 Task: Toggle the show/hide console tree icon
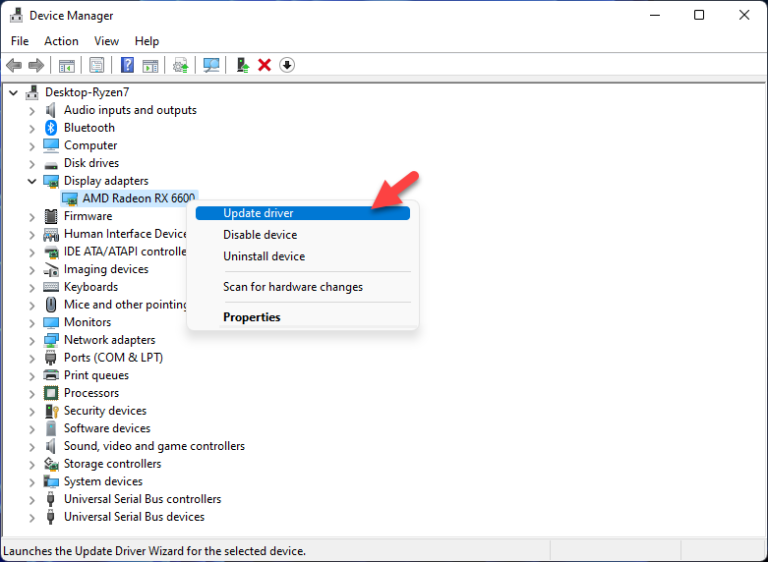pyautogui.click(x=67, y=65)
